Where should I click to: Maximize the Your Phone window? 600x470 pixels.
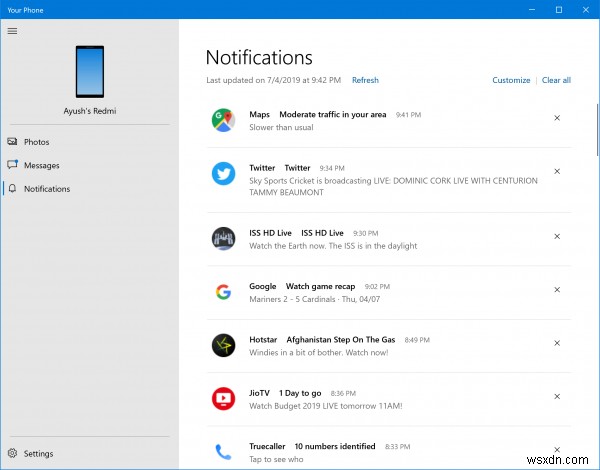click(x=559, y=10)
